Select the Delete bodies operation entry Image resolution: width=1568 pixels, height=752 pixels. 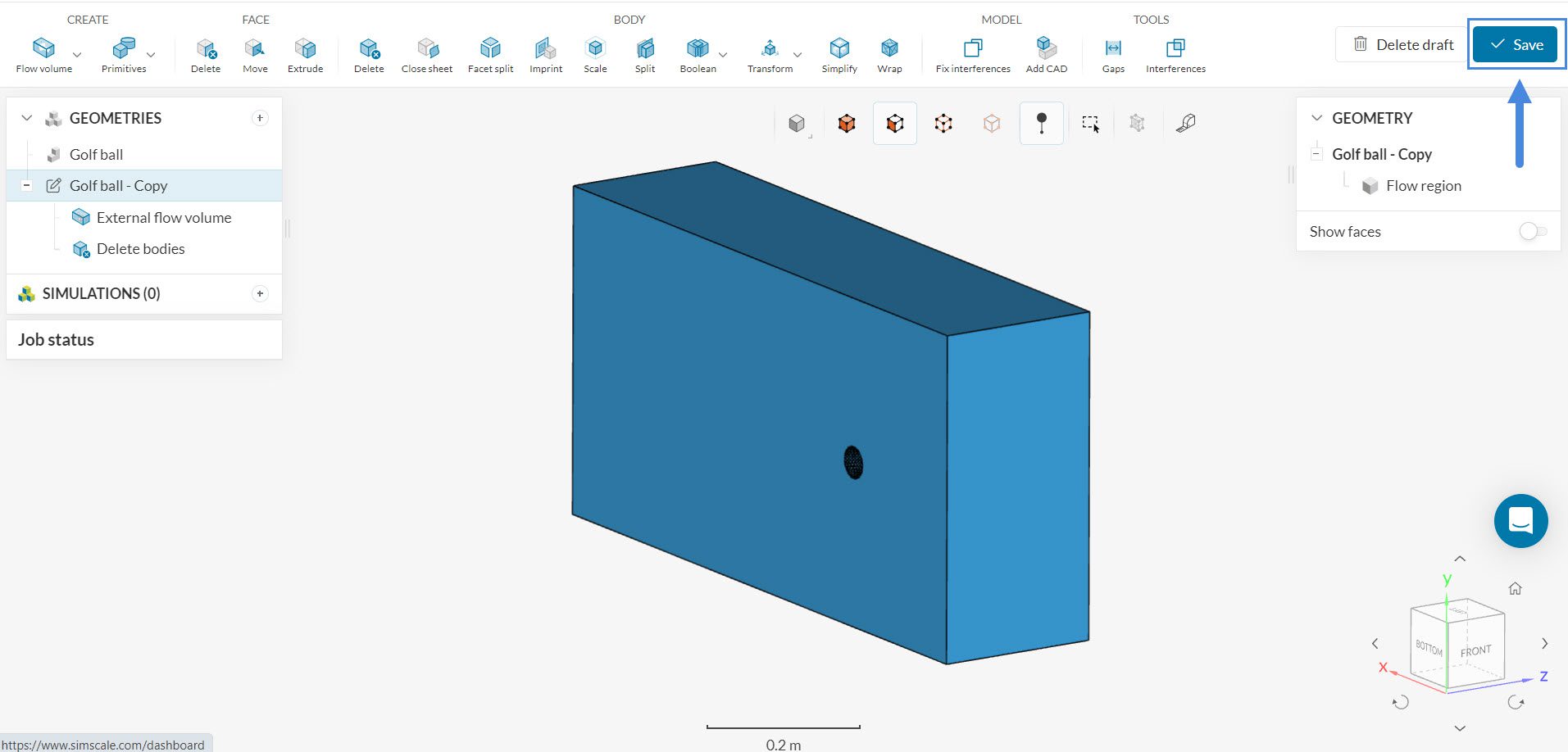[x=140, y=249]
